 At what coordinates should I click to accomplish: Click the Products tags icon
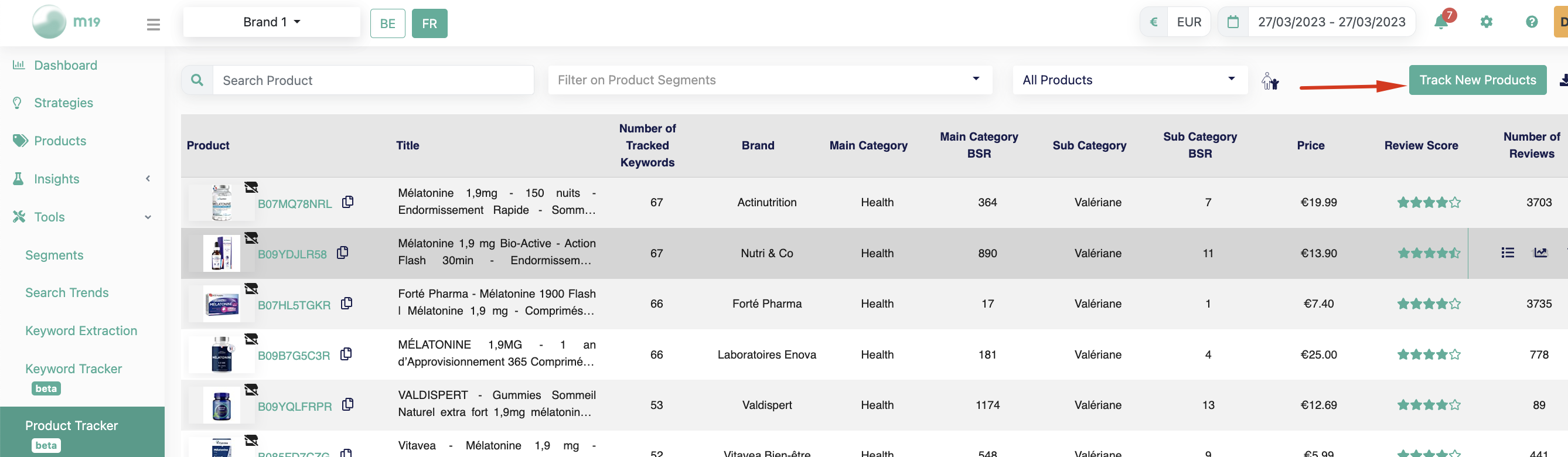[20, 141]
